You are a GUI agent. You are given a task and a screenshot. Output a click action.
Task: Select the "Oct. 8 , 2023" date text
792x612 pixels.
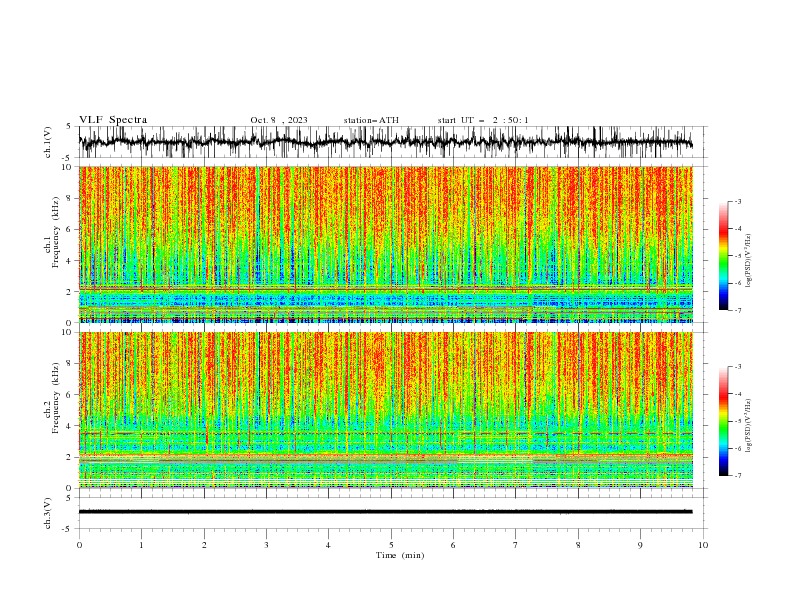(x=279, y=120)
